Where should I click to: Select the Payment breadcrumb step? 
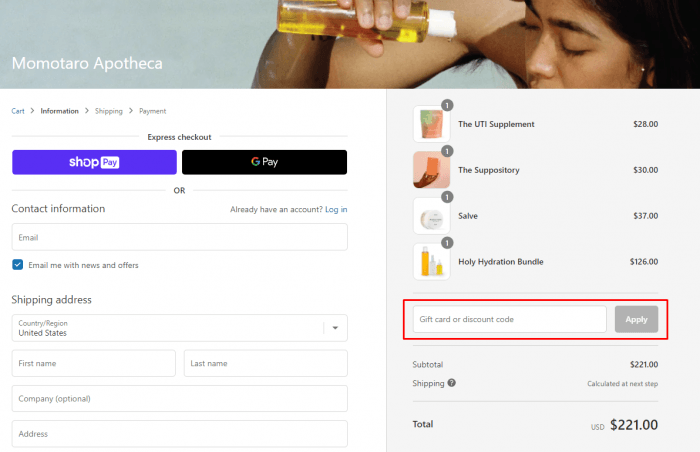[x=152, y=111]
